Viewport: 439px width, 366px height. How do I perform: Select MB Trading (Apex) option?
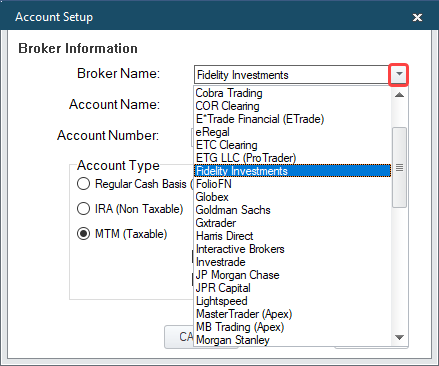pos(292,327)
